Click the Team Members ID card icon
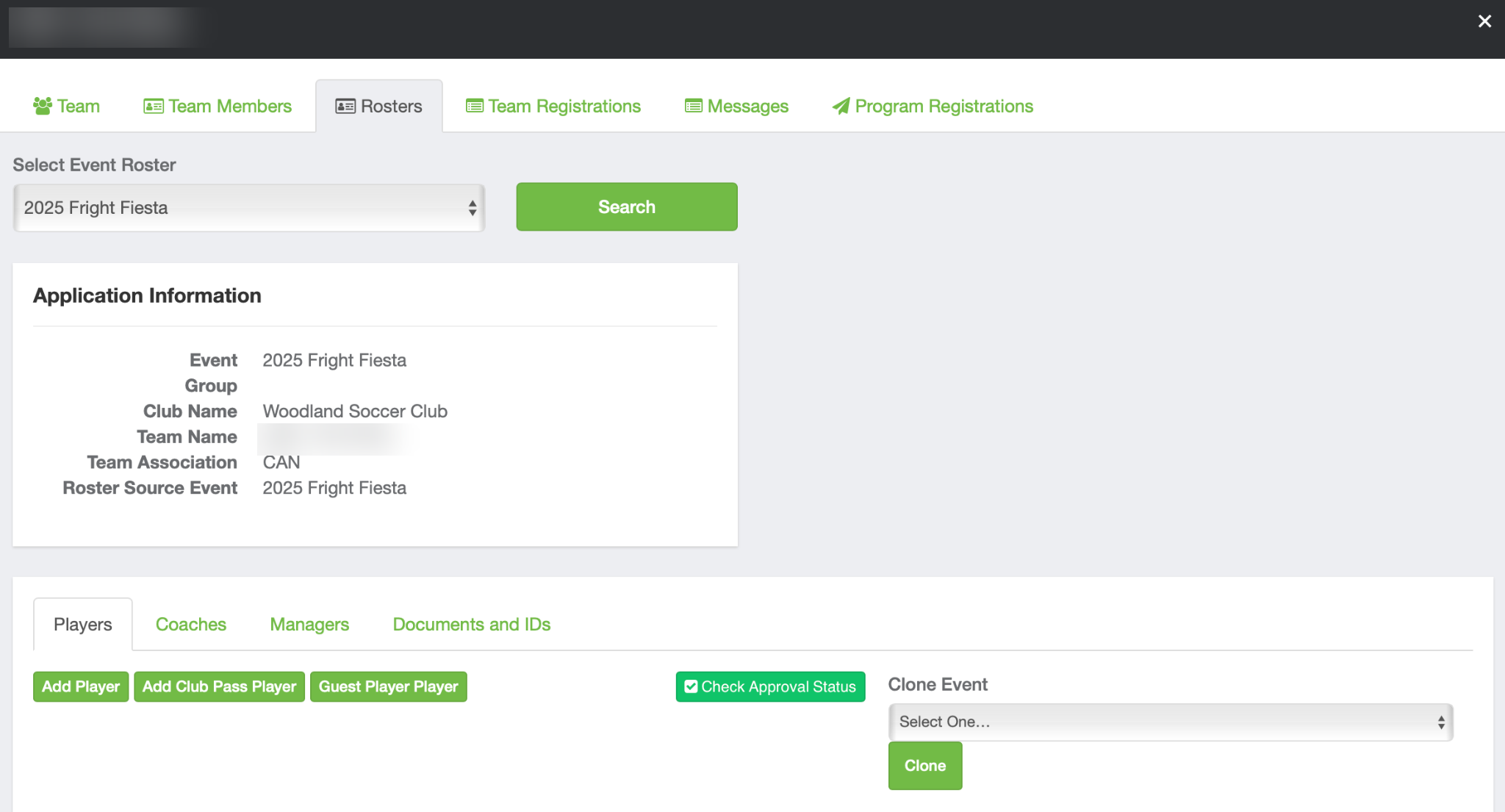The height and width of the screenshot is (812, 1505). pyautogui.click(x=154, y=107)
